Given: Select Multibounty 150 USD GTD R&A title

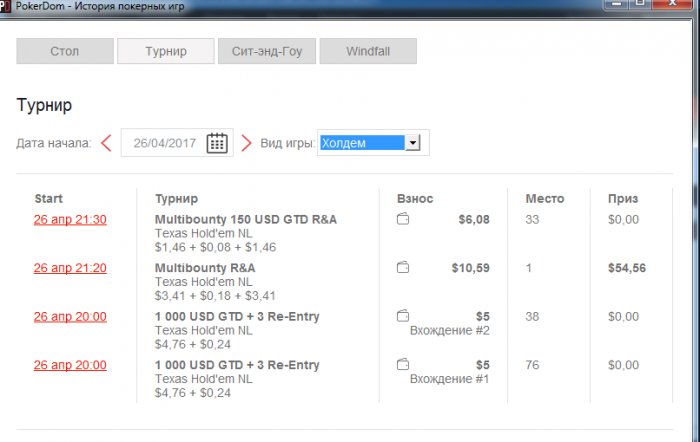Looking at the screenshot, I should pos(246,220).
